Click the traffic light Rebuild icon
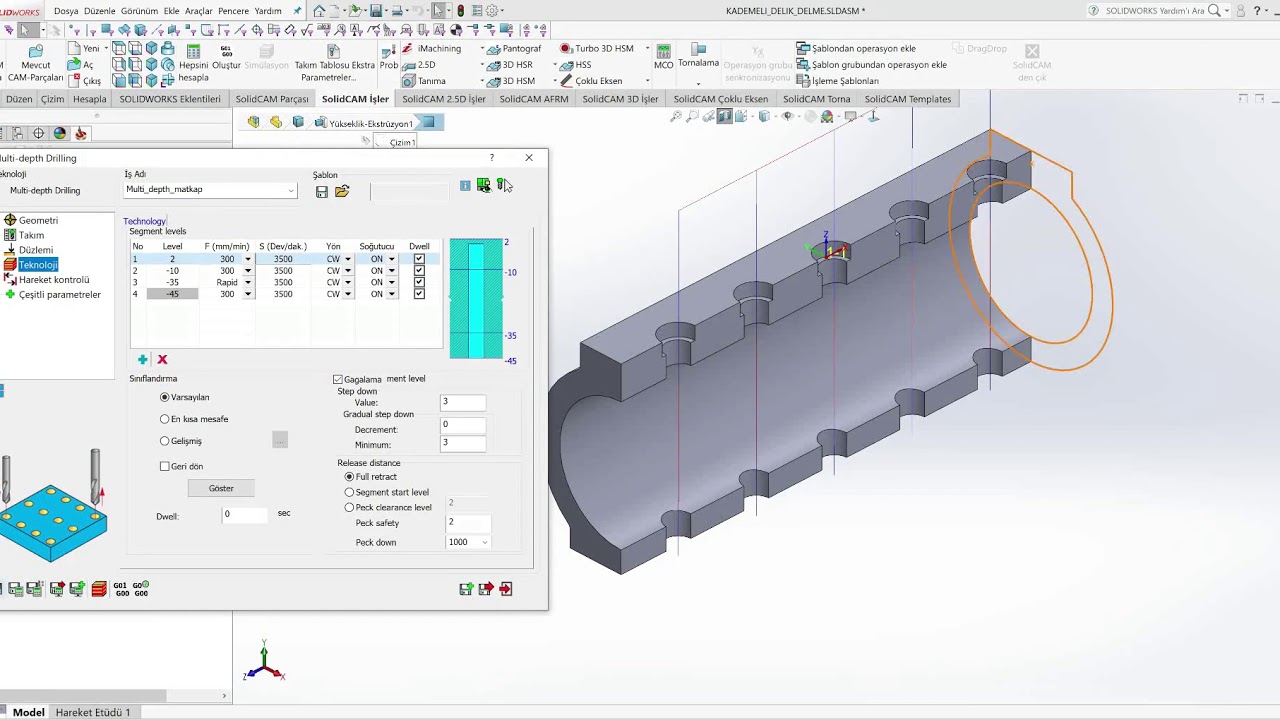 click(461, 11)
